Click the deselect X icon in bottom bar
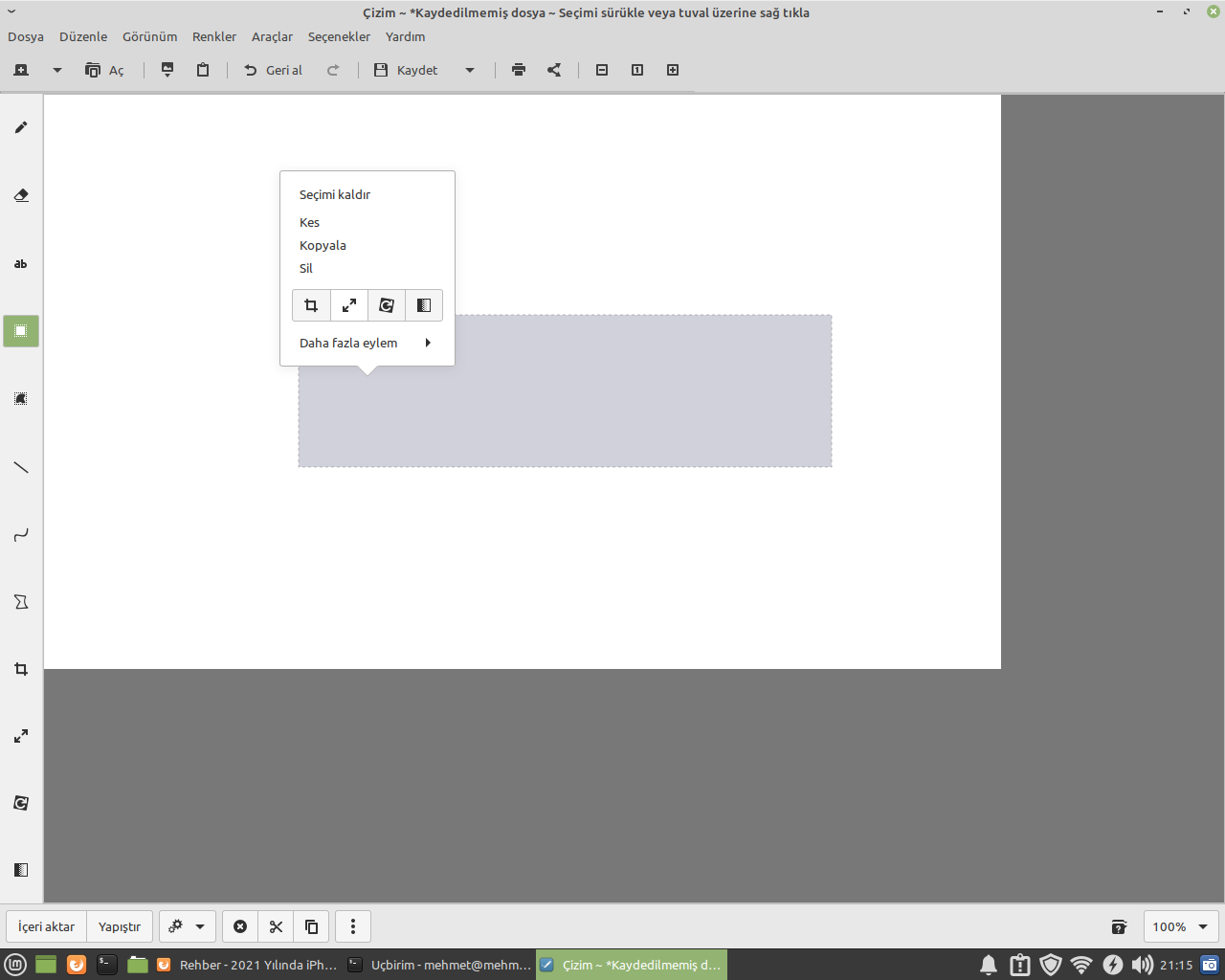 (x=240, y=926)
